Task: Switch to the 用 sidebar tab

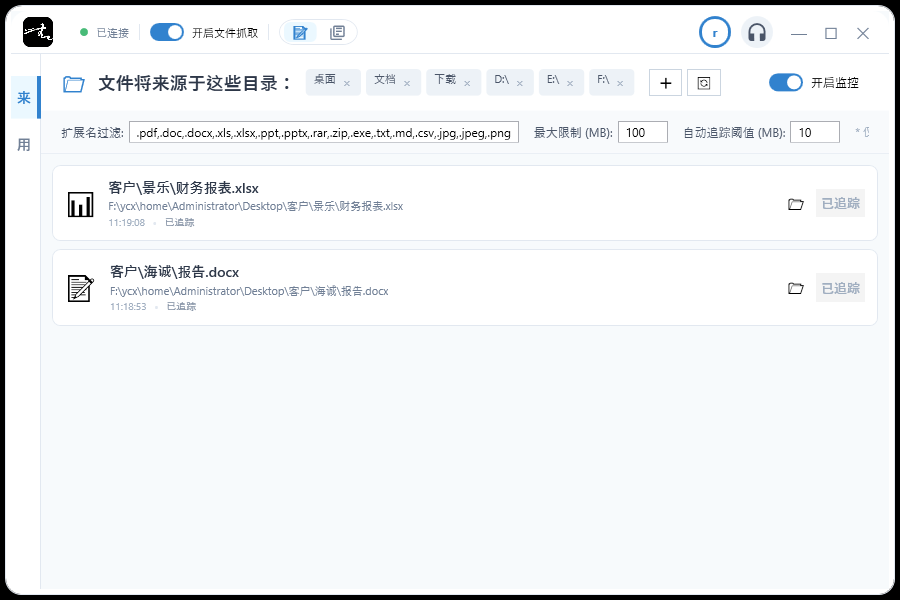Action: (23, 144)
